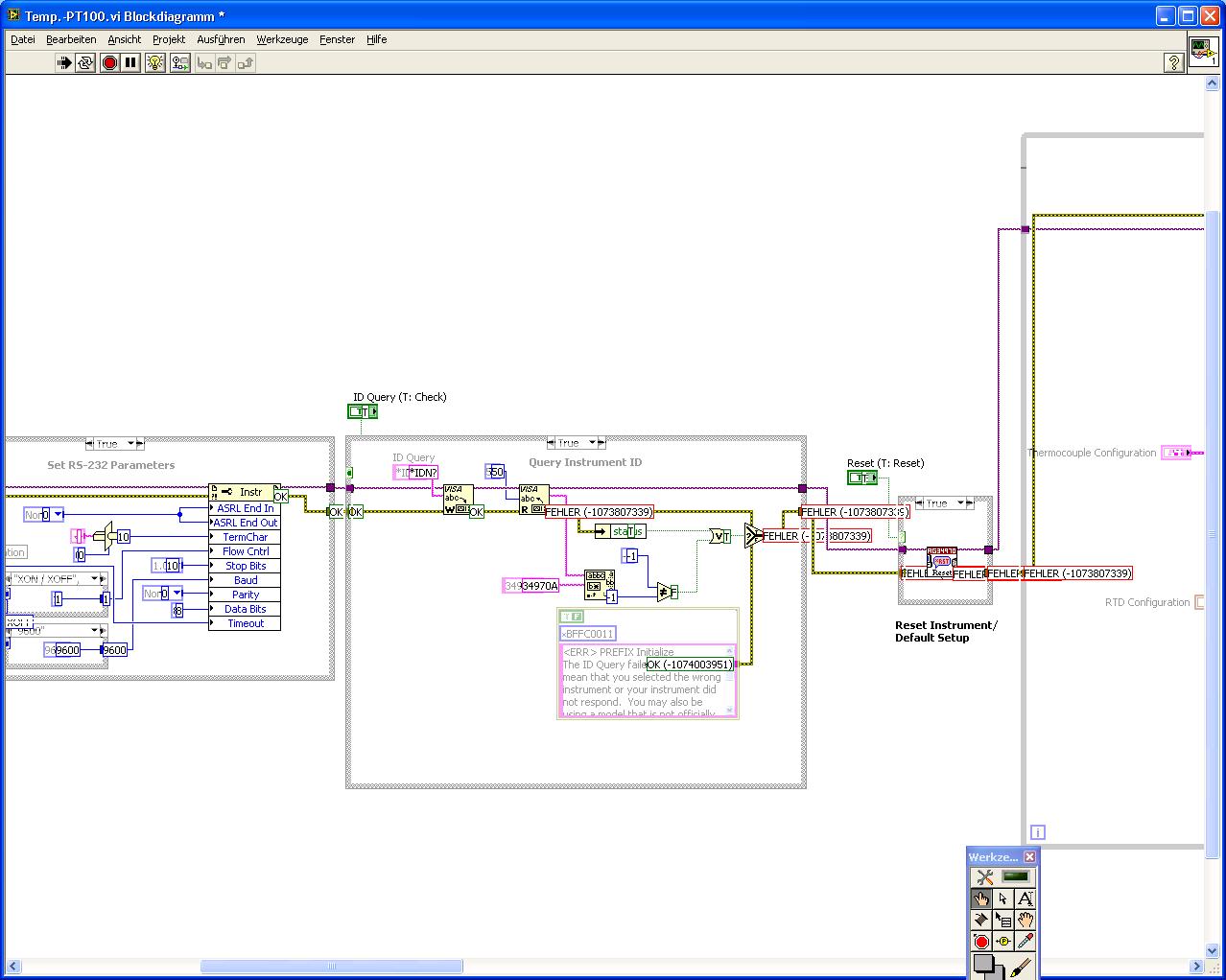Open the Werkzeuge menu
The width and height of the screenshot is (1226, 980).
[x=282, y=39]
